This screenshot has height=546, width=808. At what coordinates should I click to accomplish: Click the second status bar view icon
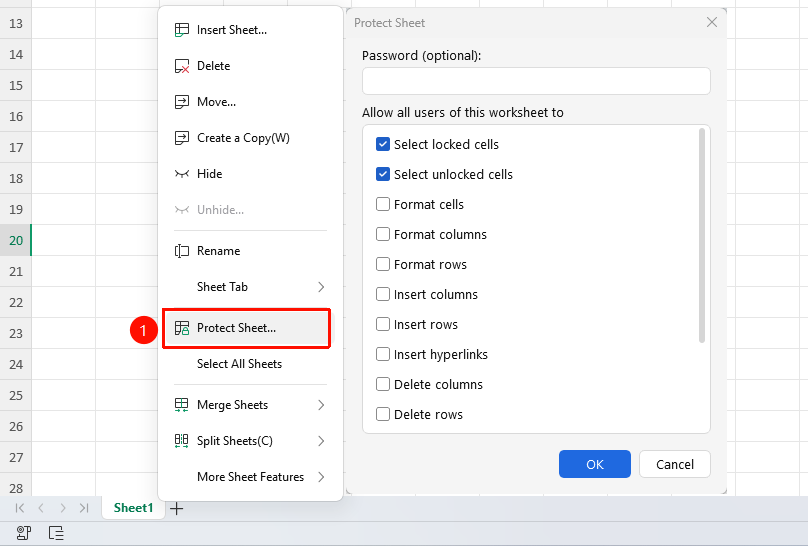(x=56, y=533)
